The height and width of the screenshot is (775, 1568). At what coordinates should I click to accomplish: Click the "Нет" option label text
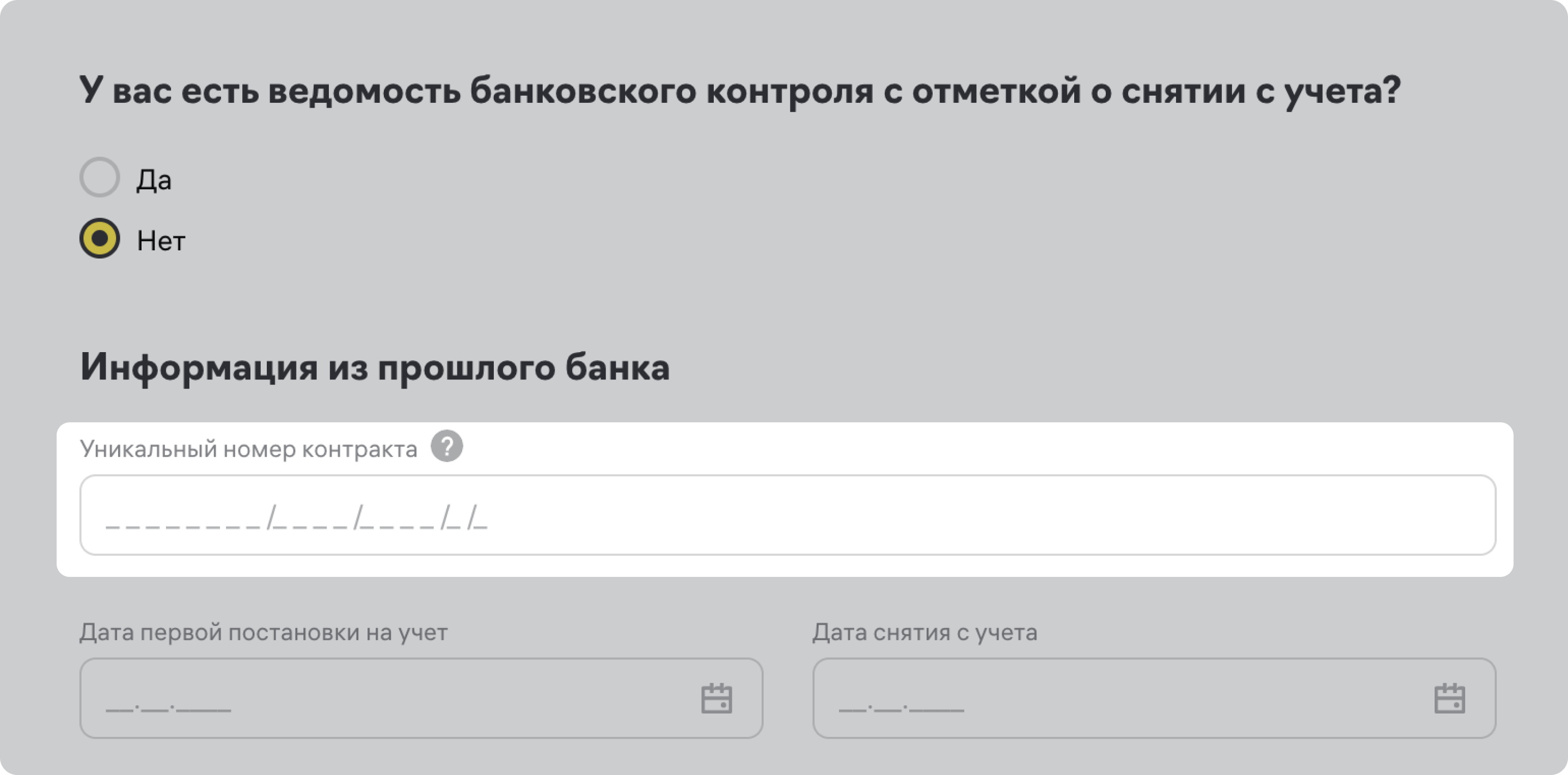click(x=161, y=241)
